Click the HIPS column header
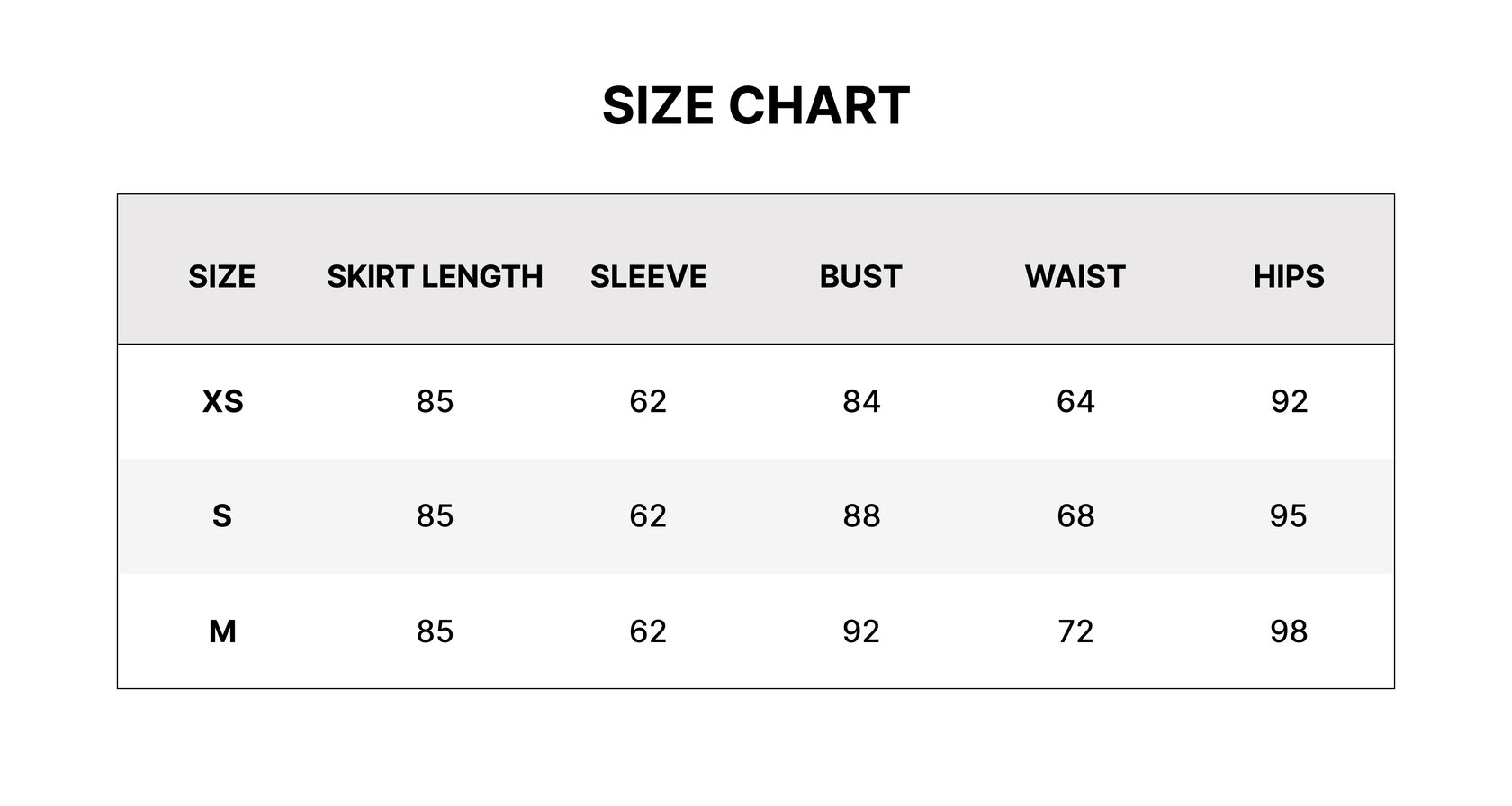This screenshot has height=806, width=1512. point(1289,276)
